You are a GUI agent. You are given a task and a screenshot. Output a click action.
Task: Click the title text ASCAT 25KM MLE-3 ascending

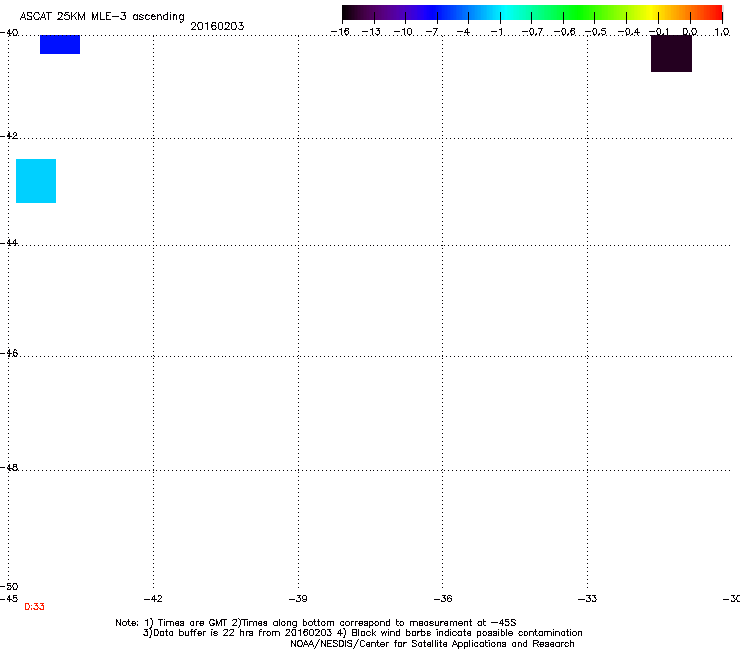pyautogui.click(x=102, y=17)
